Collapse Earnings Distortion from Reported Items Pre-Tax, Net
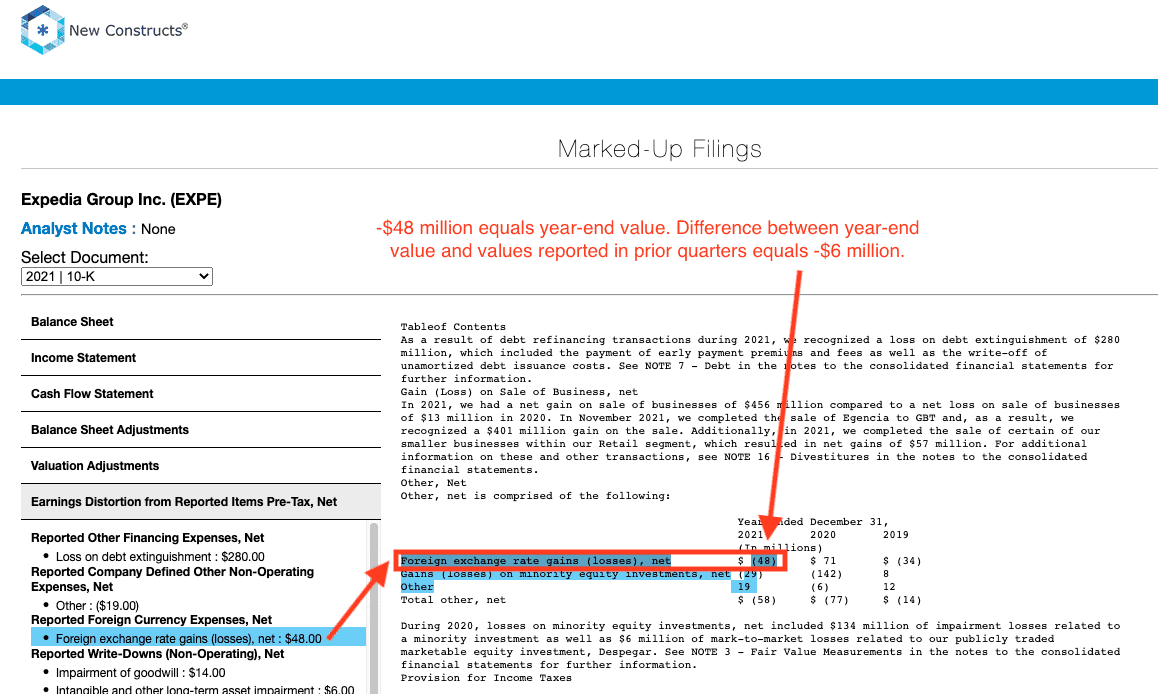1158x694 pixels. 201,502
